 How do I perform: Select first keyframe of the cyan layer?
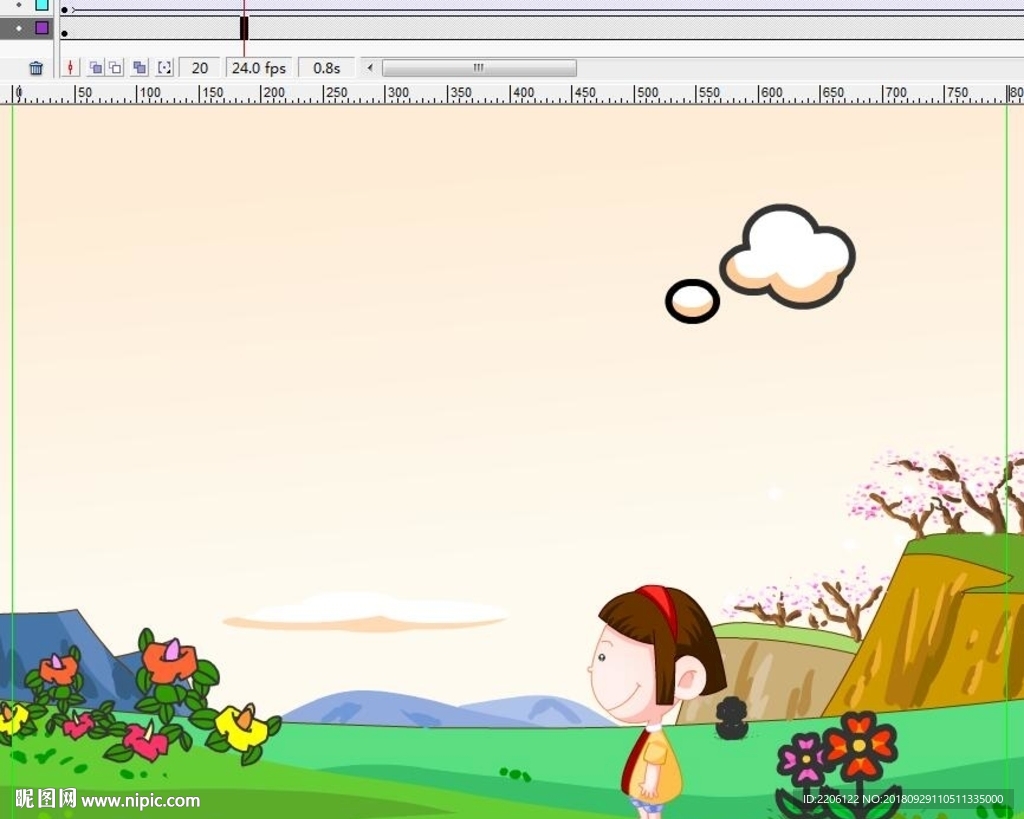click(65, 10)
